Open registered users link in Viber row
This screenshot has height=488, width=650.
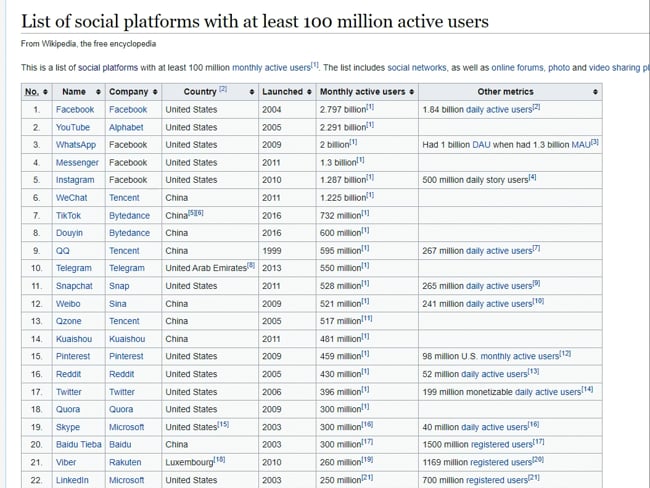(x=501, y=463)
